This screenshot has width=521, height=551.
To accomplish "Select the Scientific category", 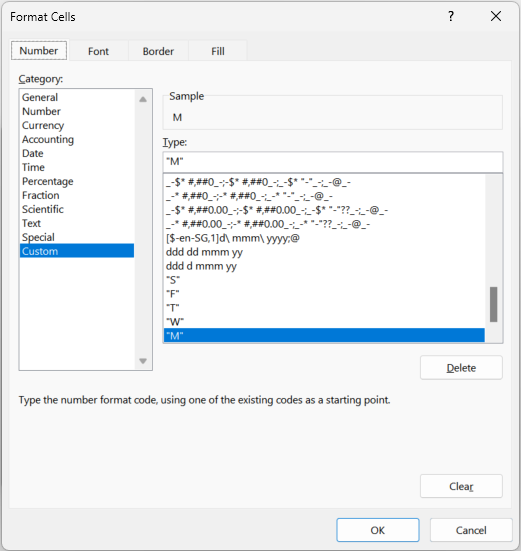I will pos(77,209).
